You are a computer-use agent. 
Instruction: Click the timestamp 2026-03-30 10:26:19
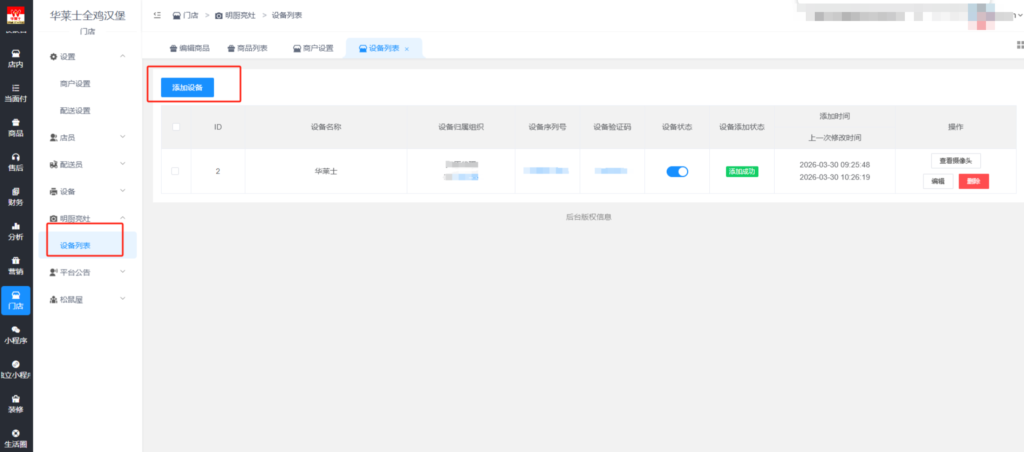(x=835, y=177)
